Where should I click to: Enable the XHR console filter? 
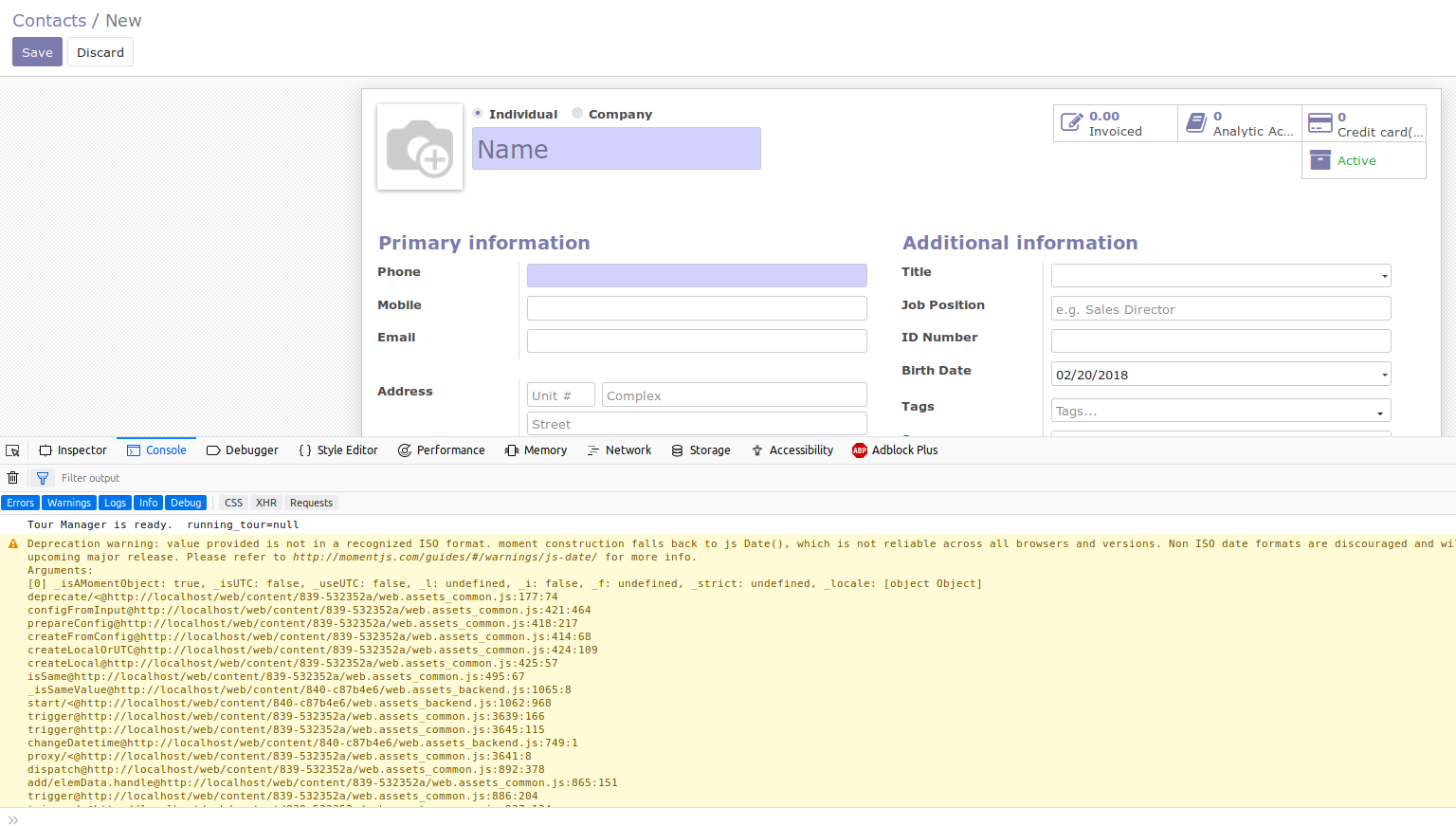tap(265, 503)
